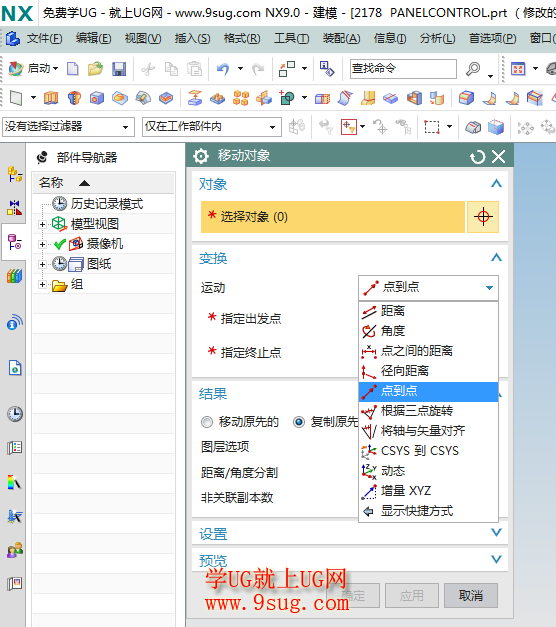The width and height of the screenshot is (556, 627).
Task: Choose 点之间的距离 from the motion list
Action: (428, 351)
